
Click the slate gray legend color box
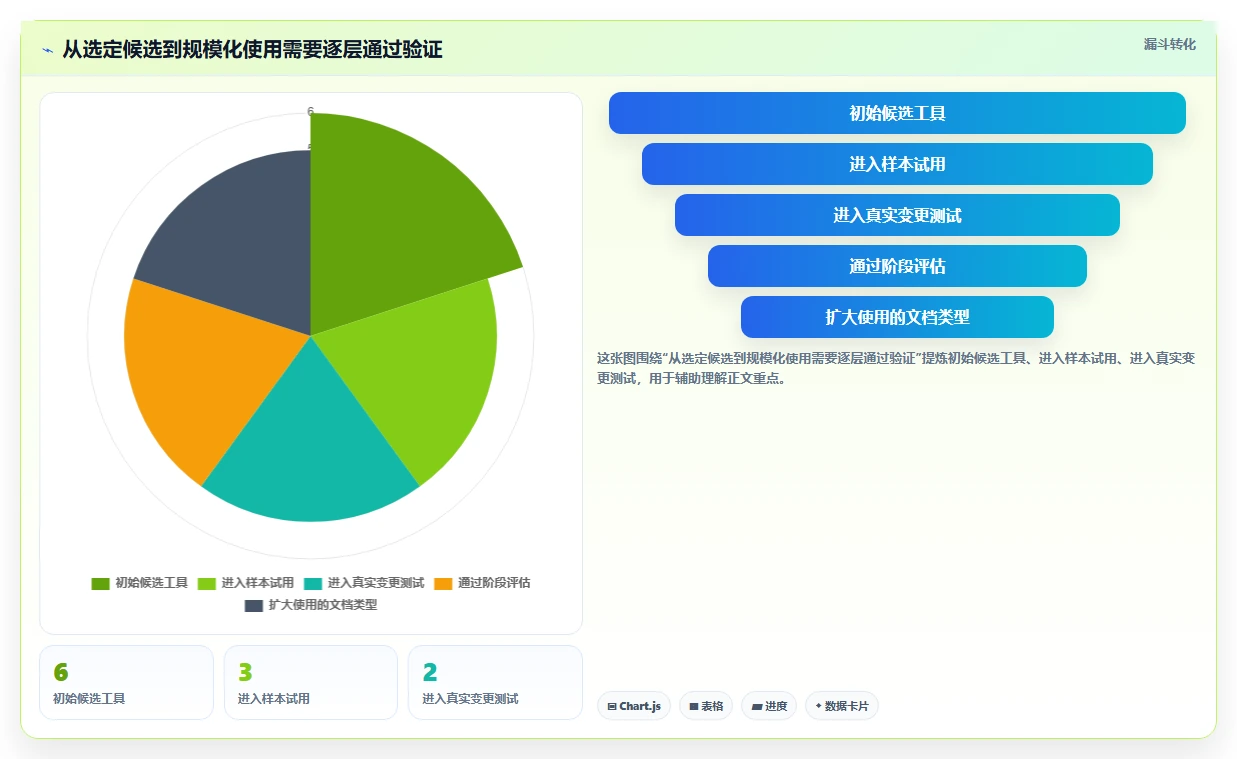[x=254, y=605]
